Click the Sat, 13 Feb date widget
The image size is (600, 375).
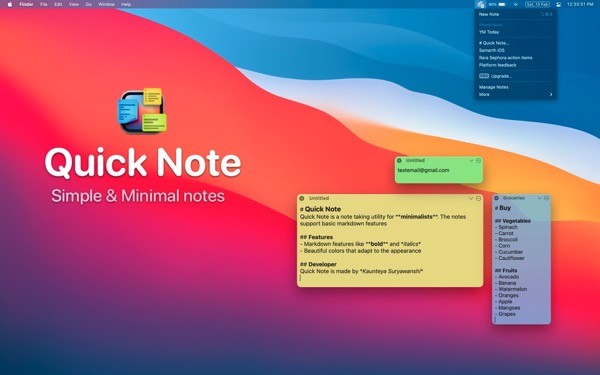pyautogui.click(x=537, y=5)
